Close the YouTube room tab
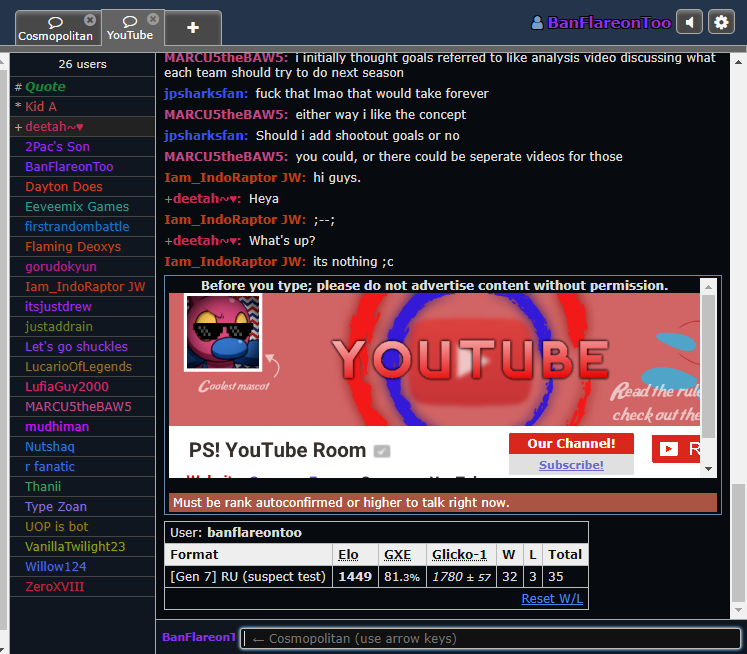The height and width of the screenshot is (654, 747). click(153, 19)
